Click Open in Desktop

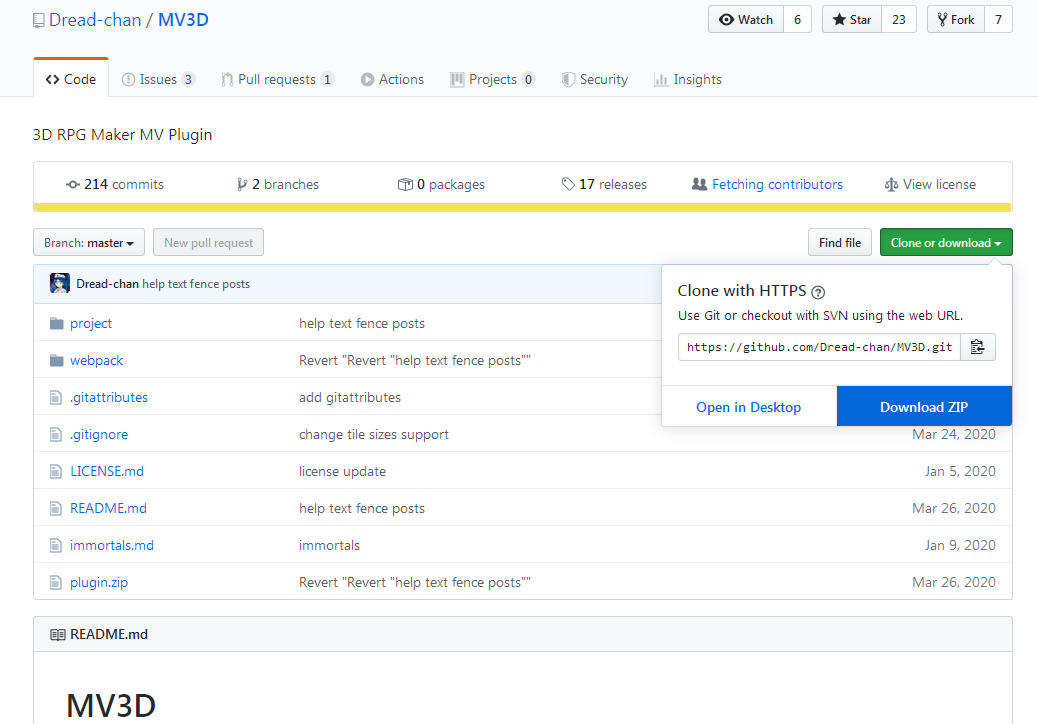tap(749, 406)
